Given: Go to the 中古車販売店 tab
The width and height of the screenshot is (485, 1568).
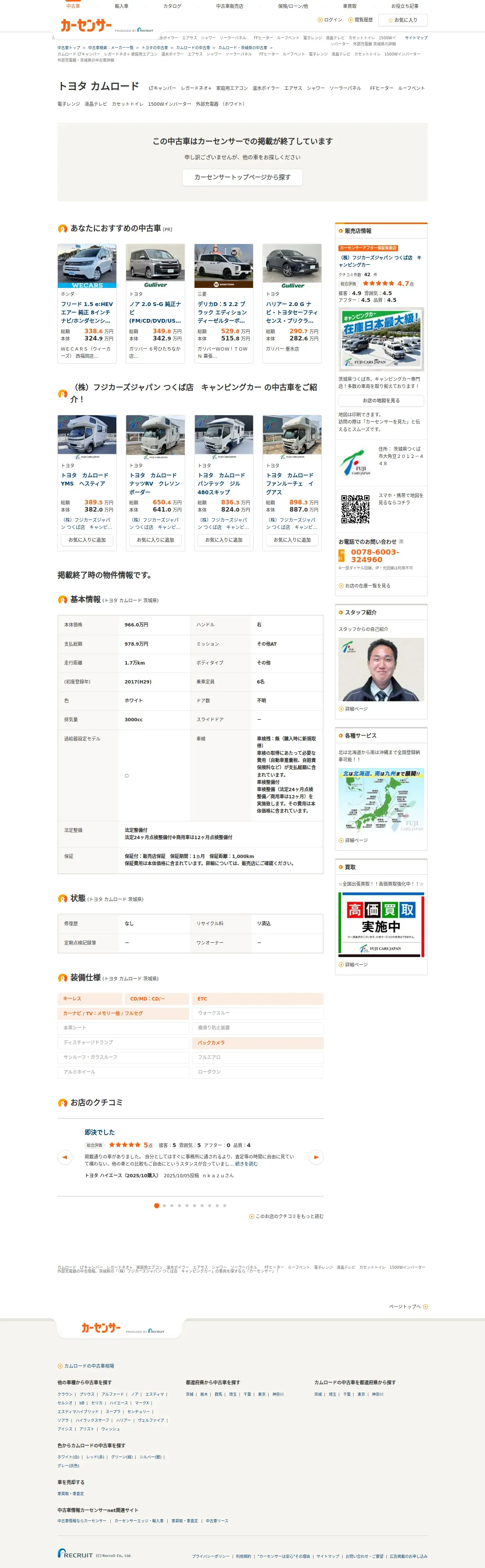Looking at the screenshot, I should pos(229,6).
